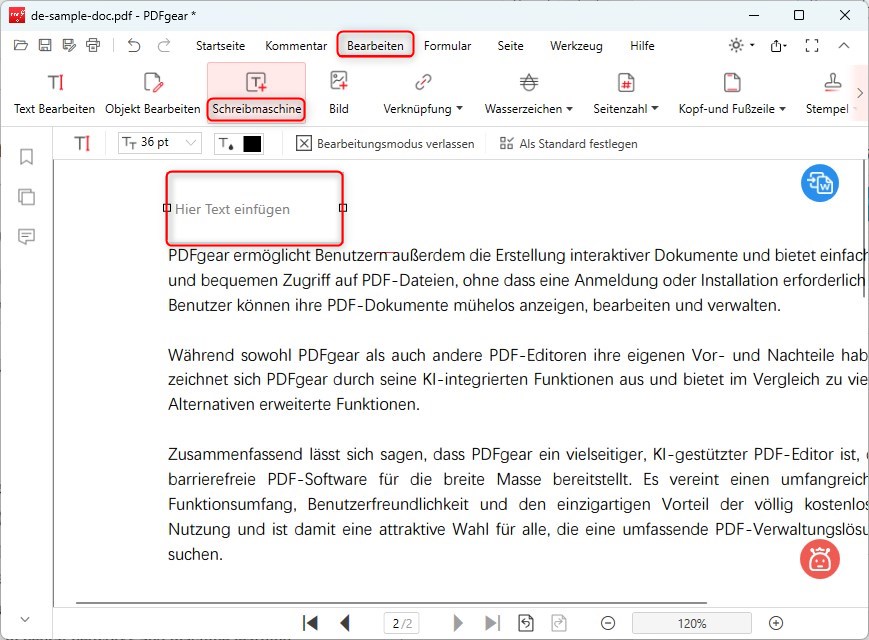The height and width of the screenshot is (640, 869).
Task: Zoom out with the minus button
Action: tap(608, 623)
